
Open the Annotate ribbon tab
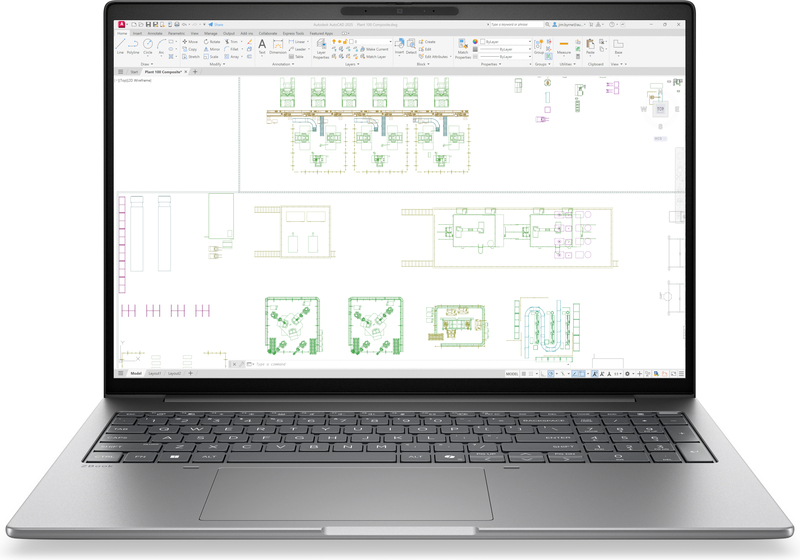[155, 34]
